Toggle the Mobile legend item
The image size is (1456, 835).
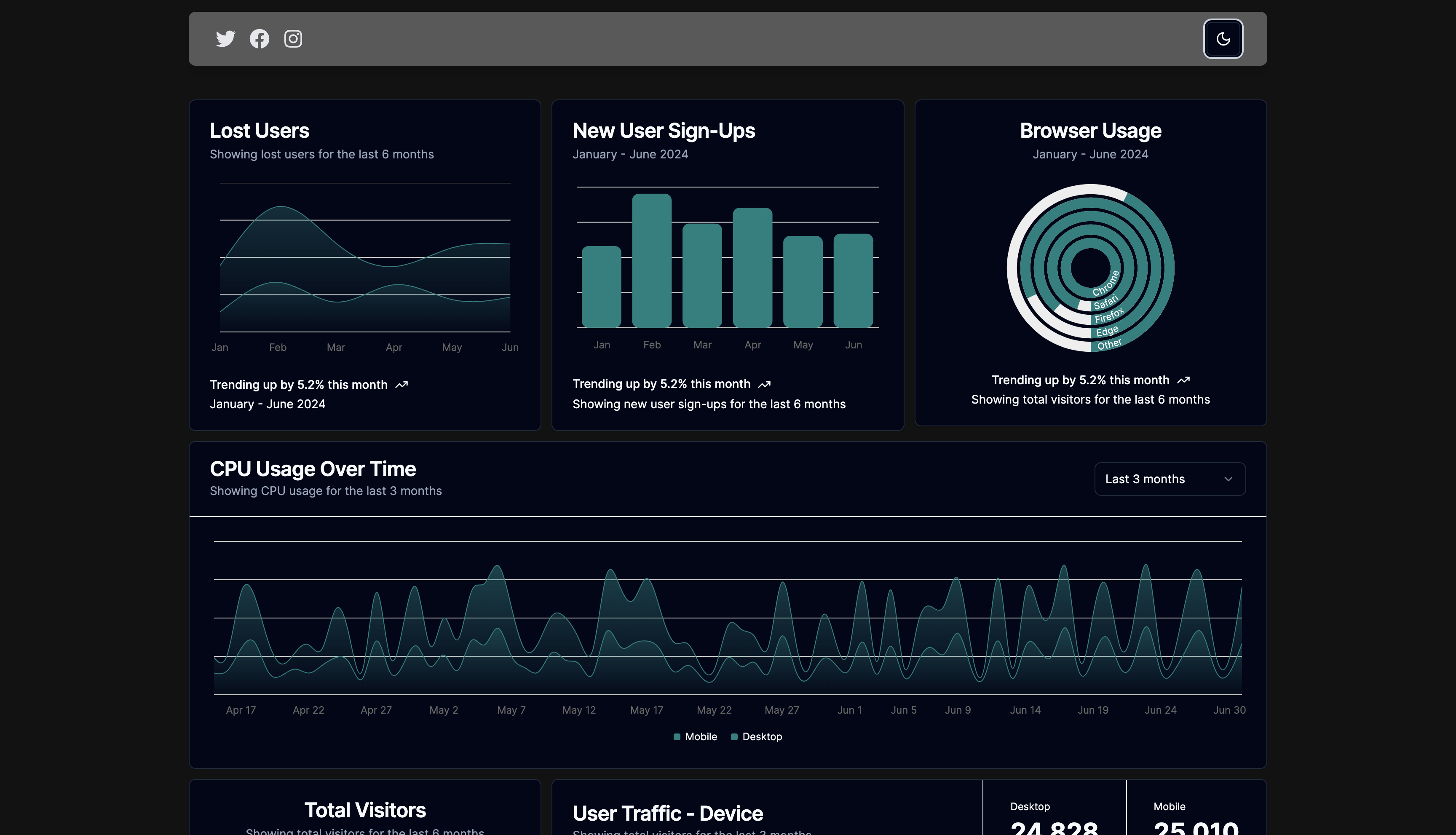[700, 736]
